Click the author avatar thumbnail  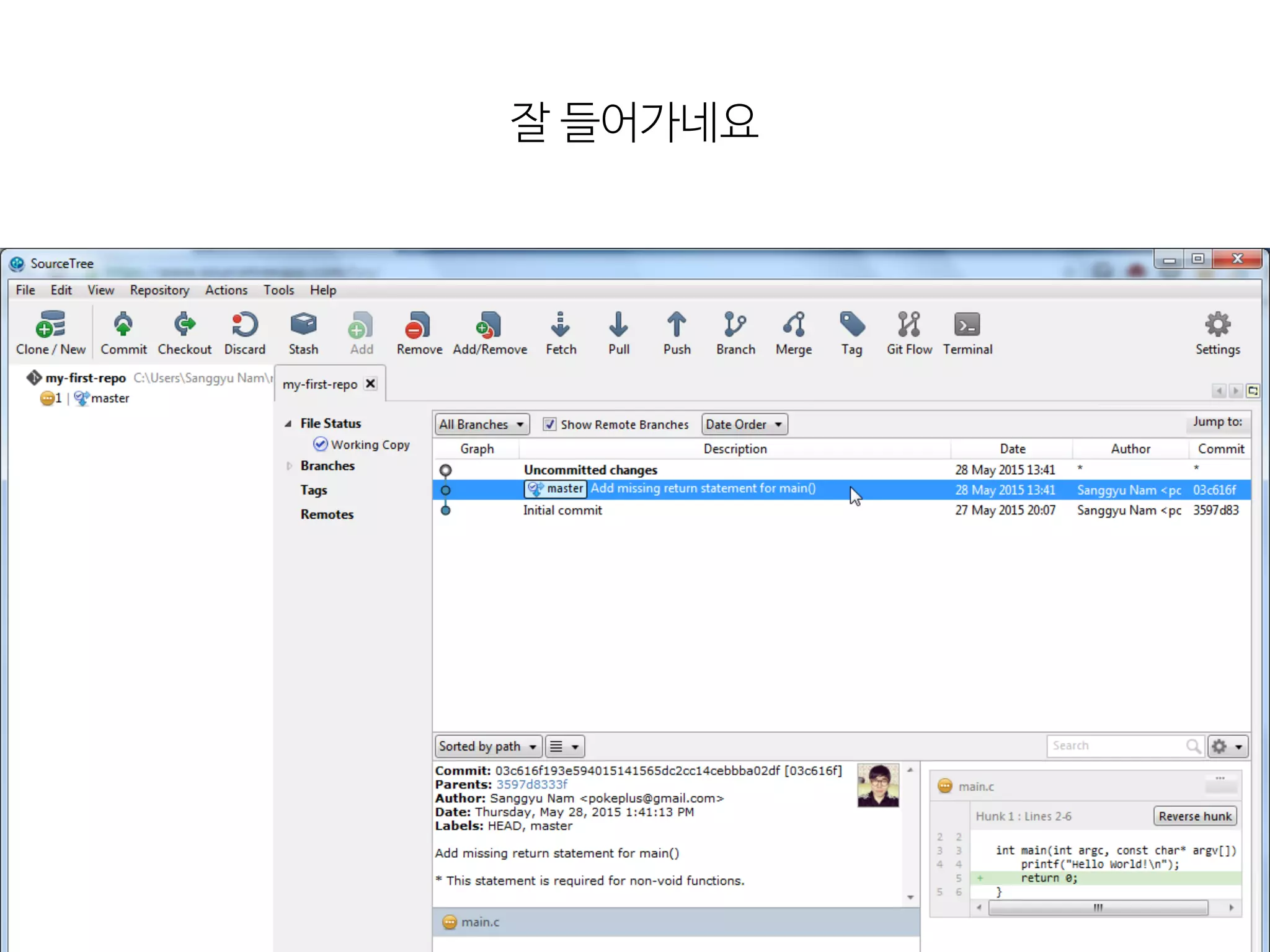pyautogui.click(x=877, y=785)
